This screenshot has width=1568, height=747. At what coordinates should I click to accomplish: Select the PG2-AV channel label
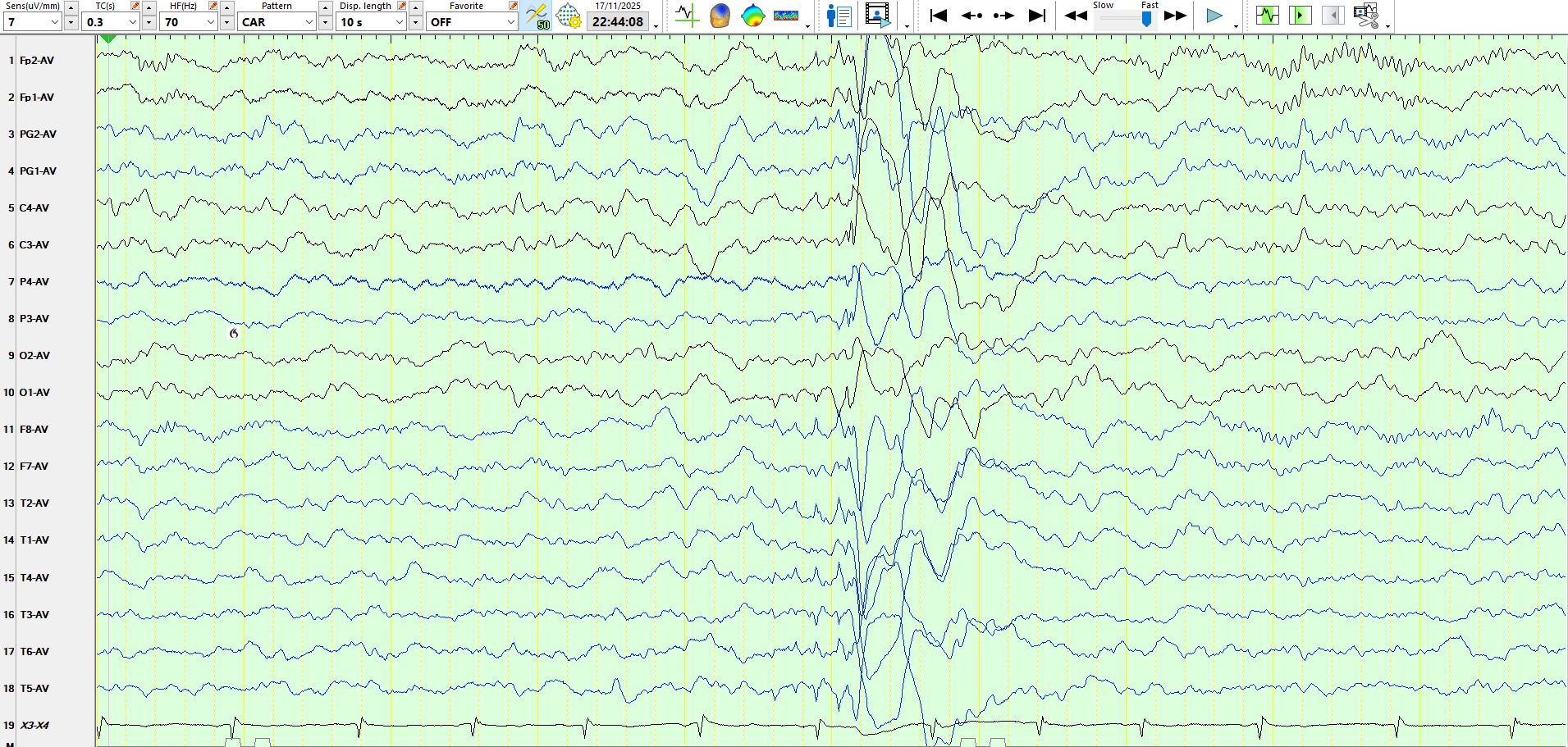point(38,134)
